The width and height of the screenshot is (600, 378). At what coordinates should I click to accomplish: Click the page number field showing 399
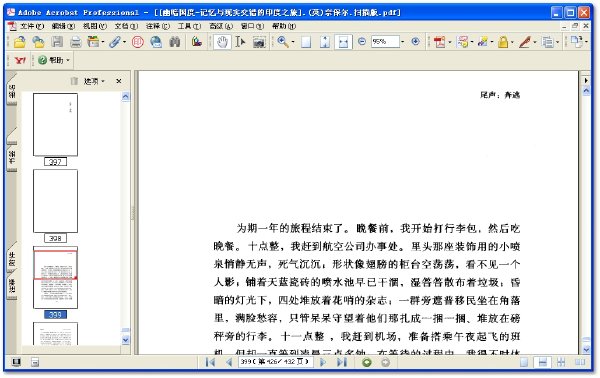(x=276, y=362)
